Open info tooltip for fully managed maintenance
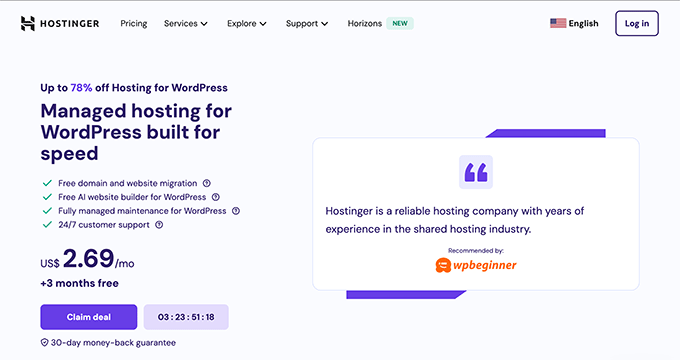This screenshot has height=360, width=680. click(x=236, y=211)
